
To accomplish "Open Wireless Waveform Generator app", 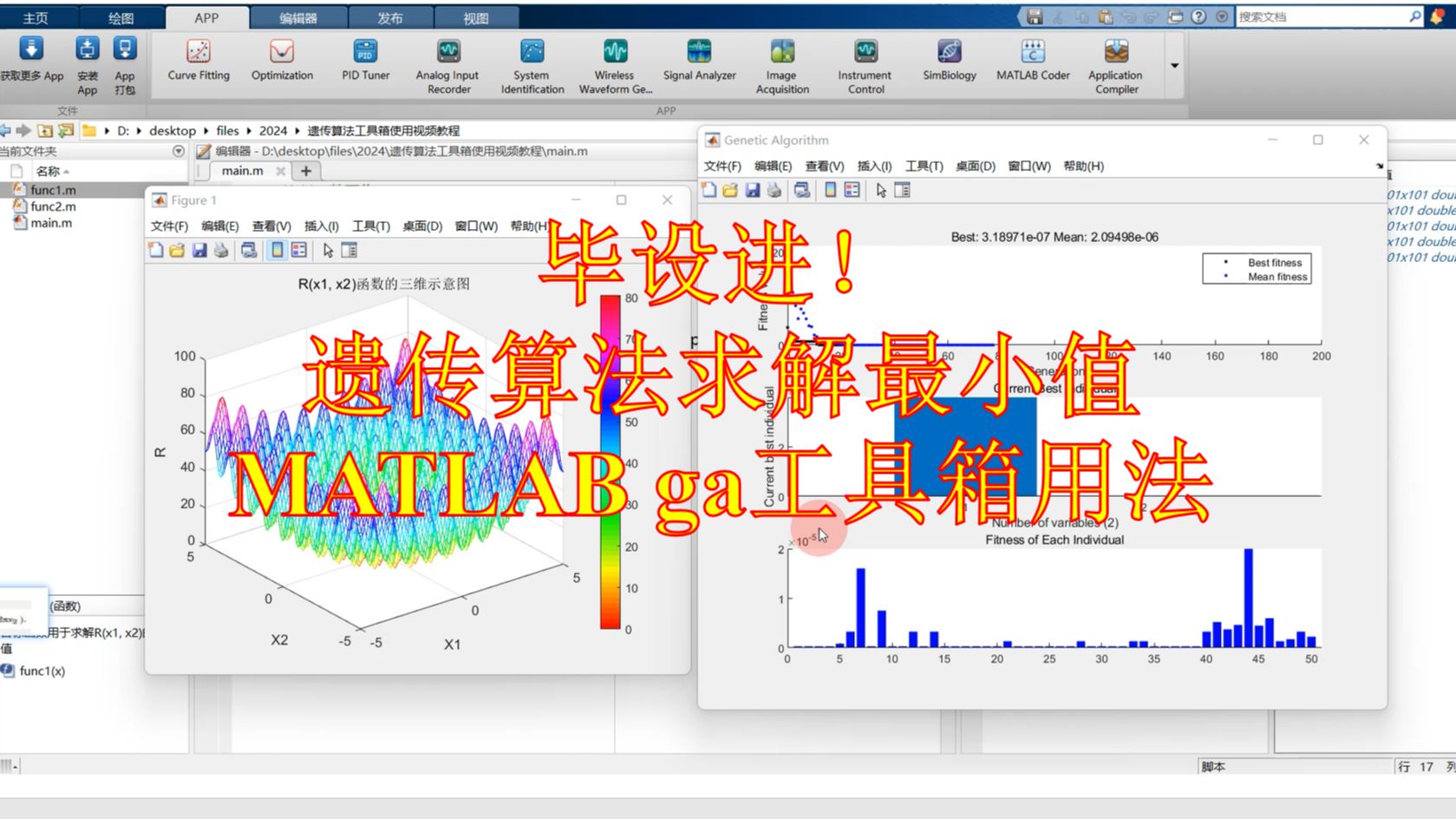I will coord(615,64).
